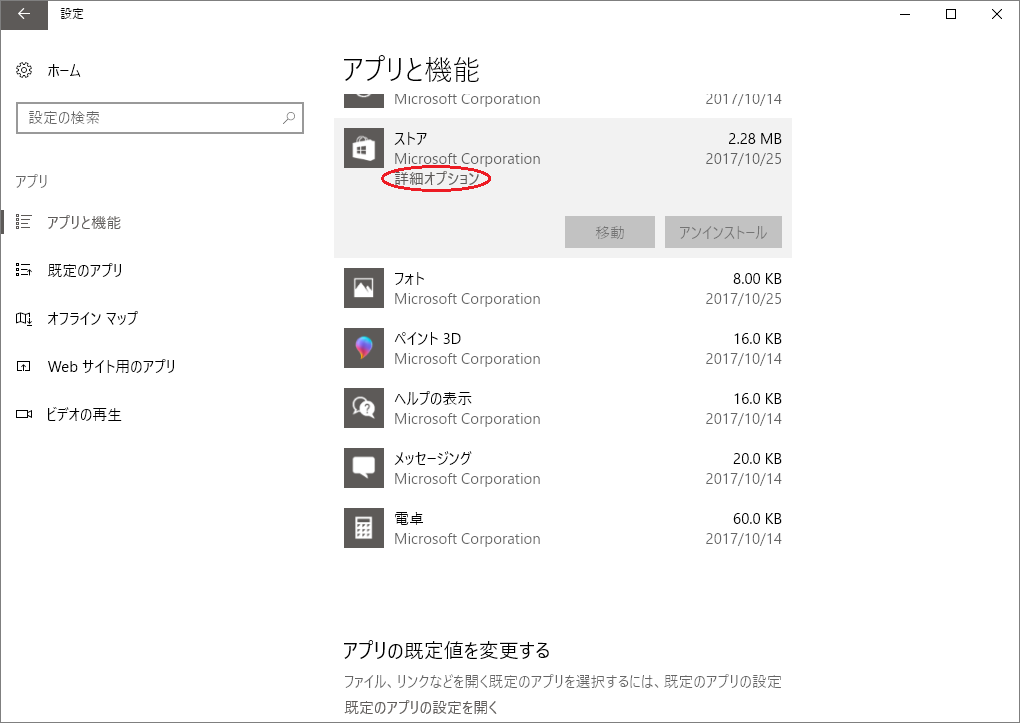Minimize the 設定 window
The image size is (1020, 723).
coord(905,14)
